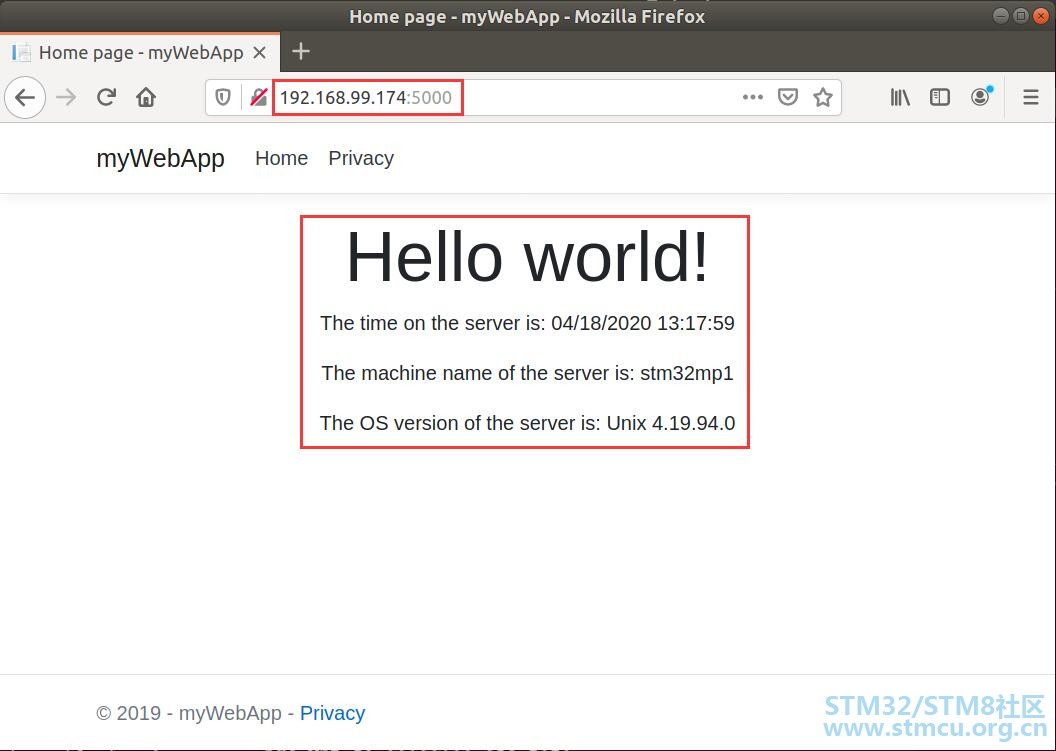
Task: Click the Privacy link in the footer
Action: pos(332,713)
